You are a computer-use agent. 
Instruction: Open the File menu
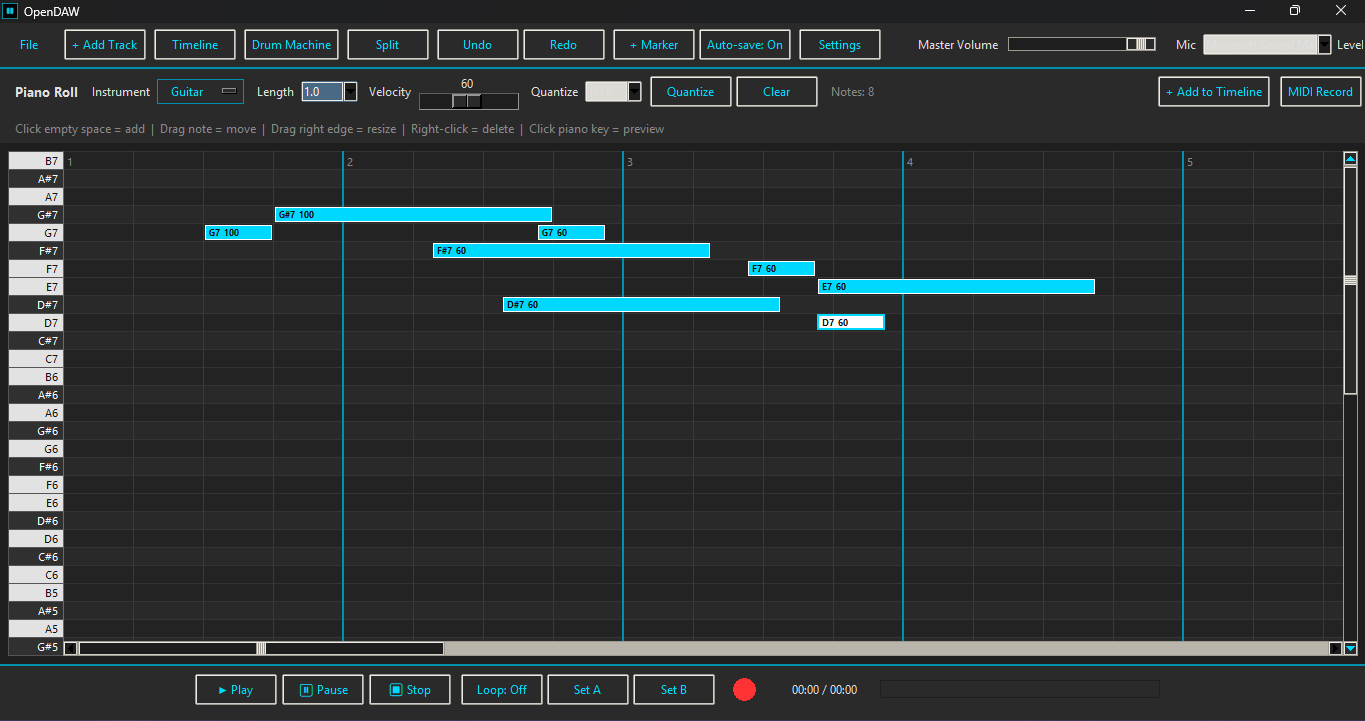pos(29,45)
